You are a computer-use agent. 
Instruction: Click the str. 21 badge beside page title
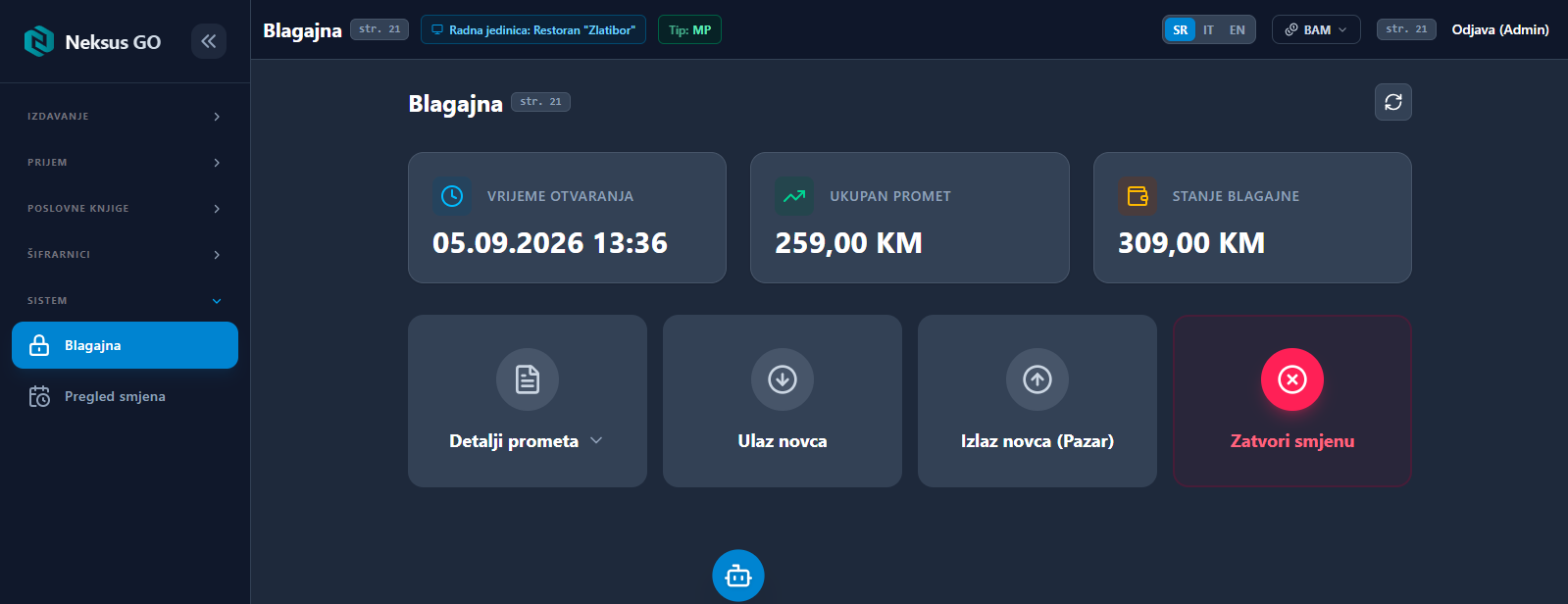[540, 102]
